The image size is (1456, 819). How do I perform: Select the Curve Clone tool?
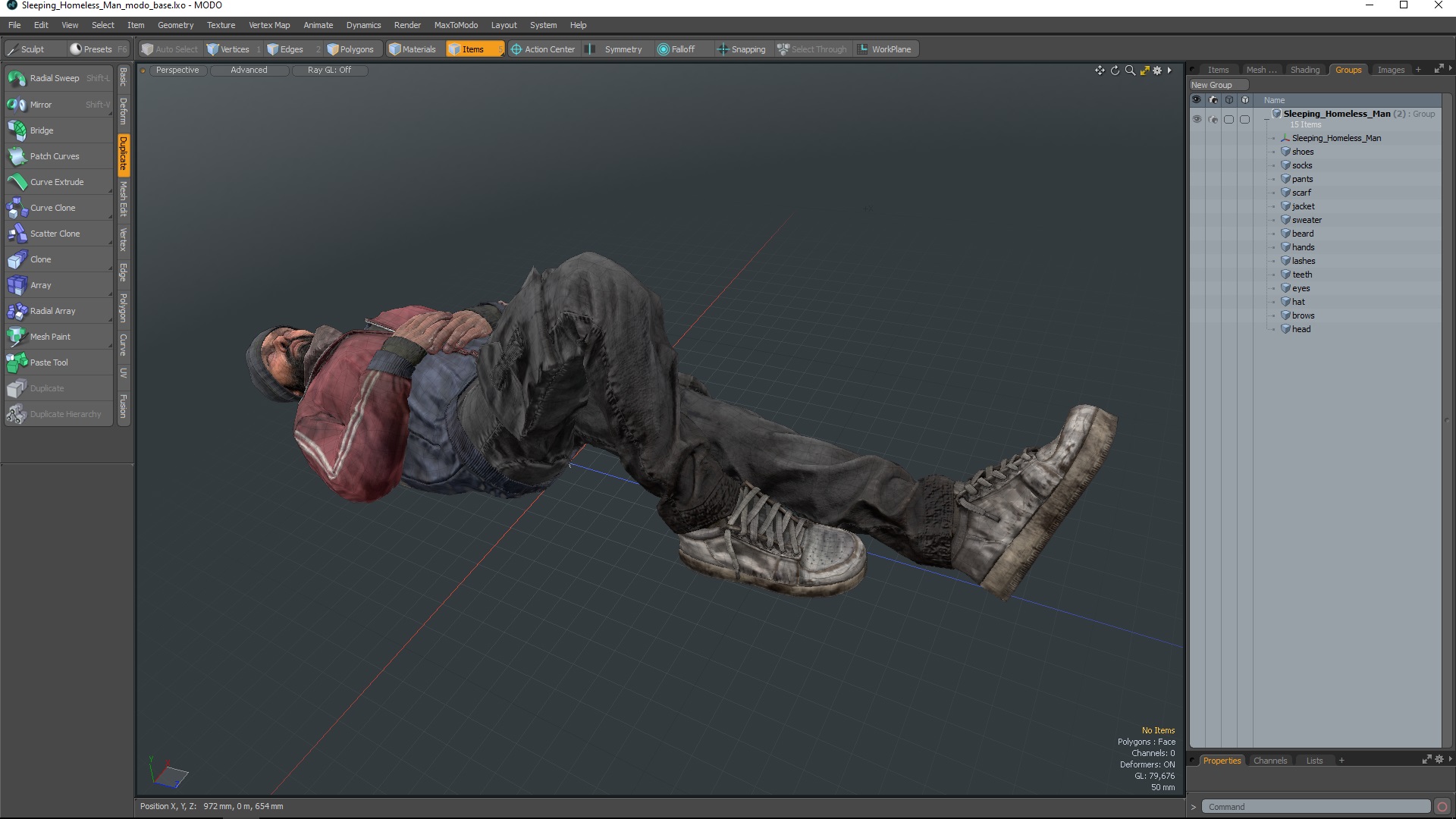58,208
